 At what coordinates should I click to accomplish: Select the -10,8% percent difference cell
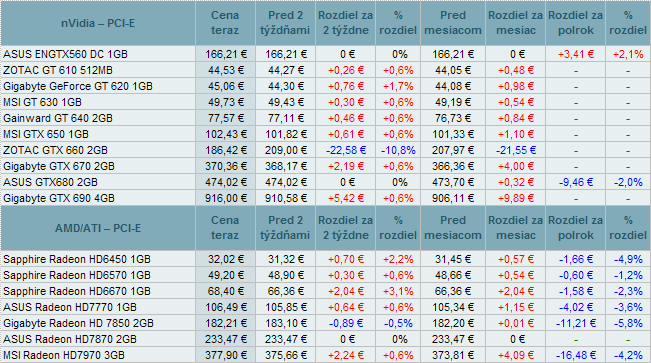tap(398, 150)
